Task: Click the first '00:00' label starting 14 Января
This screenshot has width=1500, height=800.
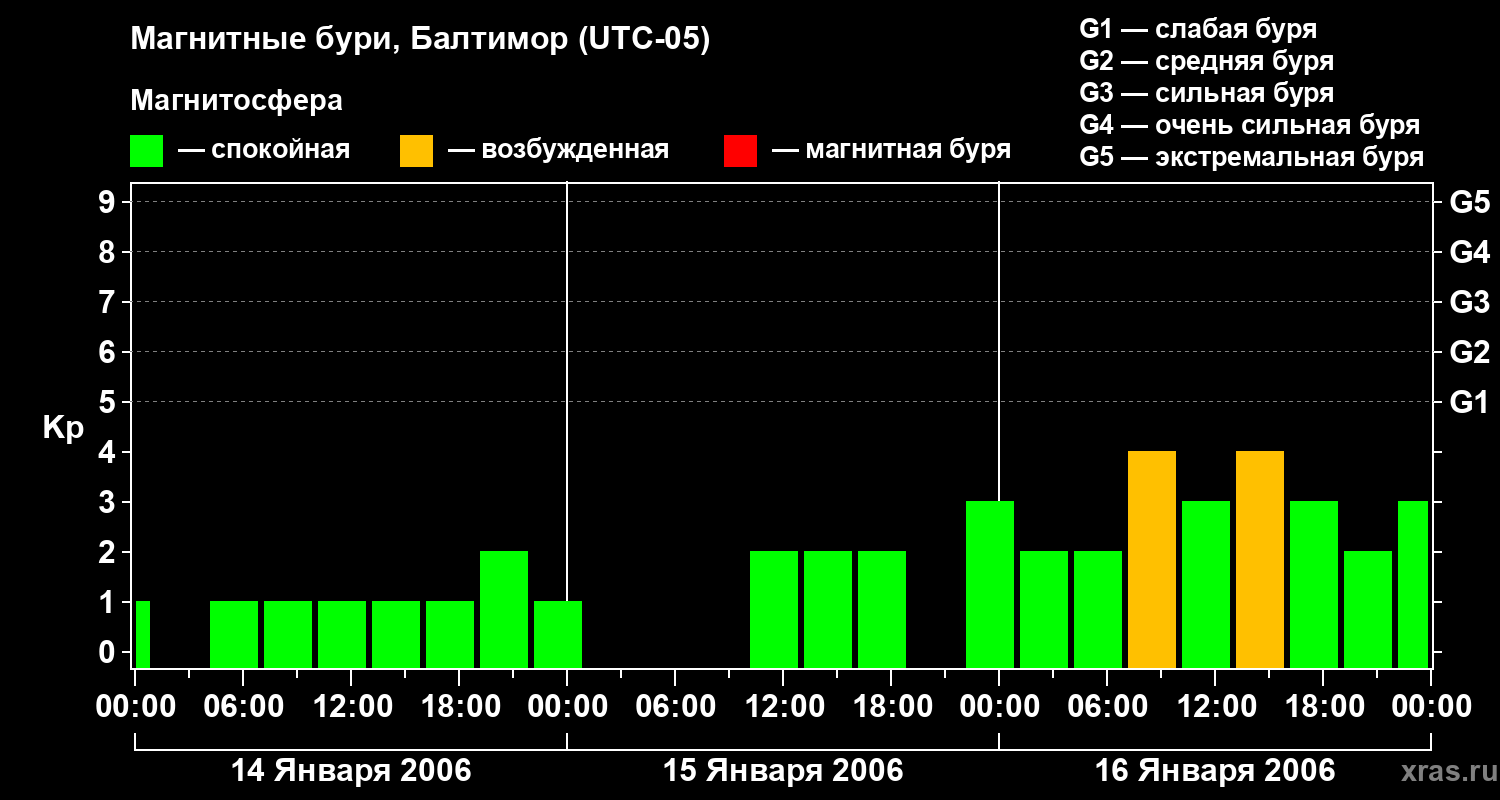Action: (x=135, y=706)
